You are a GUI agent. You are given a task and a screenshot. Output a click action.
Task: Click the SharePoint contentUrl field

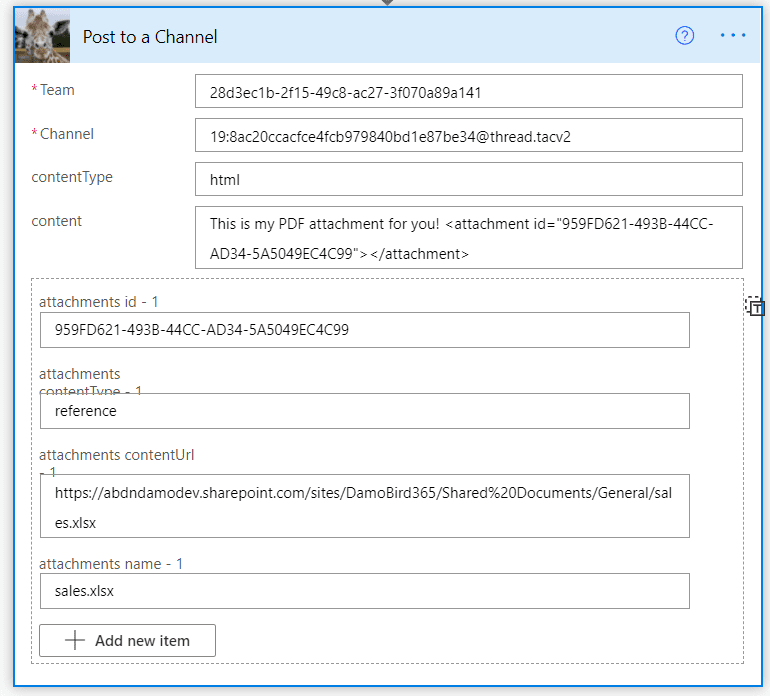364,507
